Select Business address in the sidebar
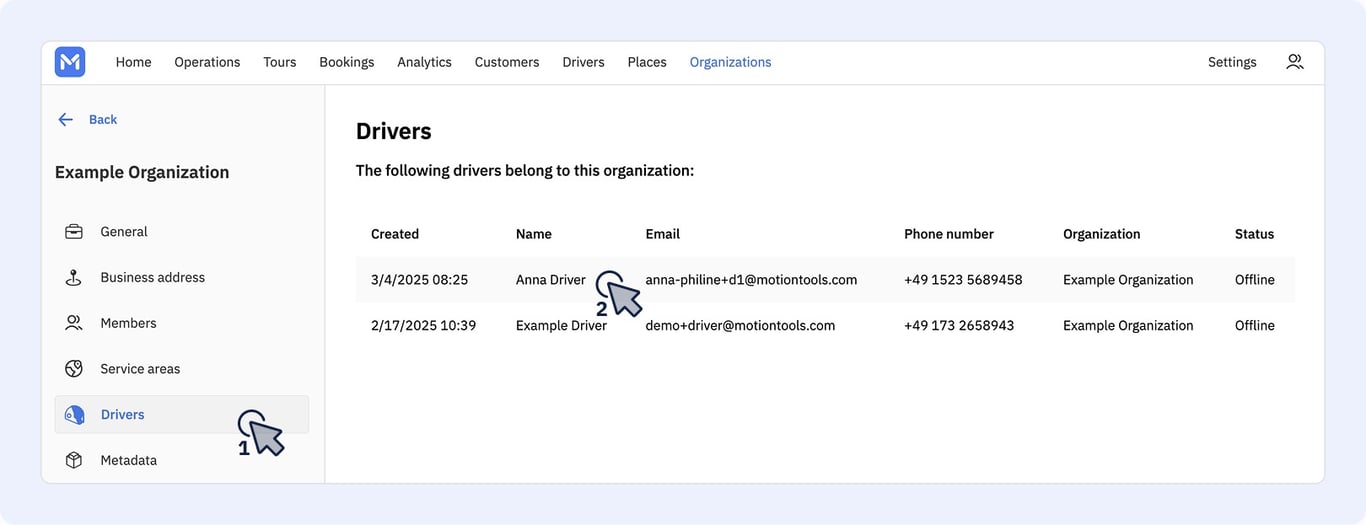The image size is (1366, 525). click(152, 278)
